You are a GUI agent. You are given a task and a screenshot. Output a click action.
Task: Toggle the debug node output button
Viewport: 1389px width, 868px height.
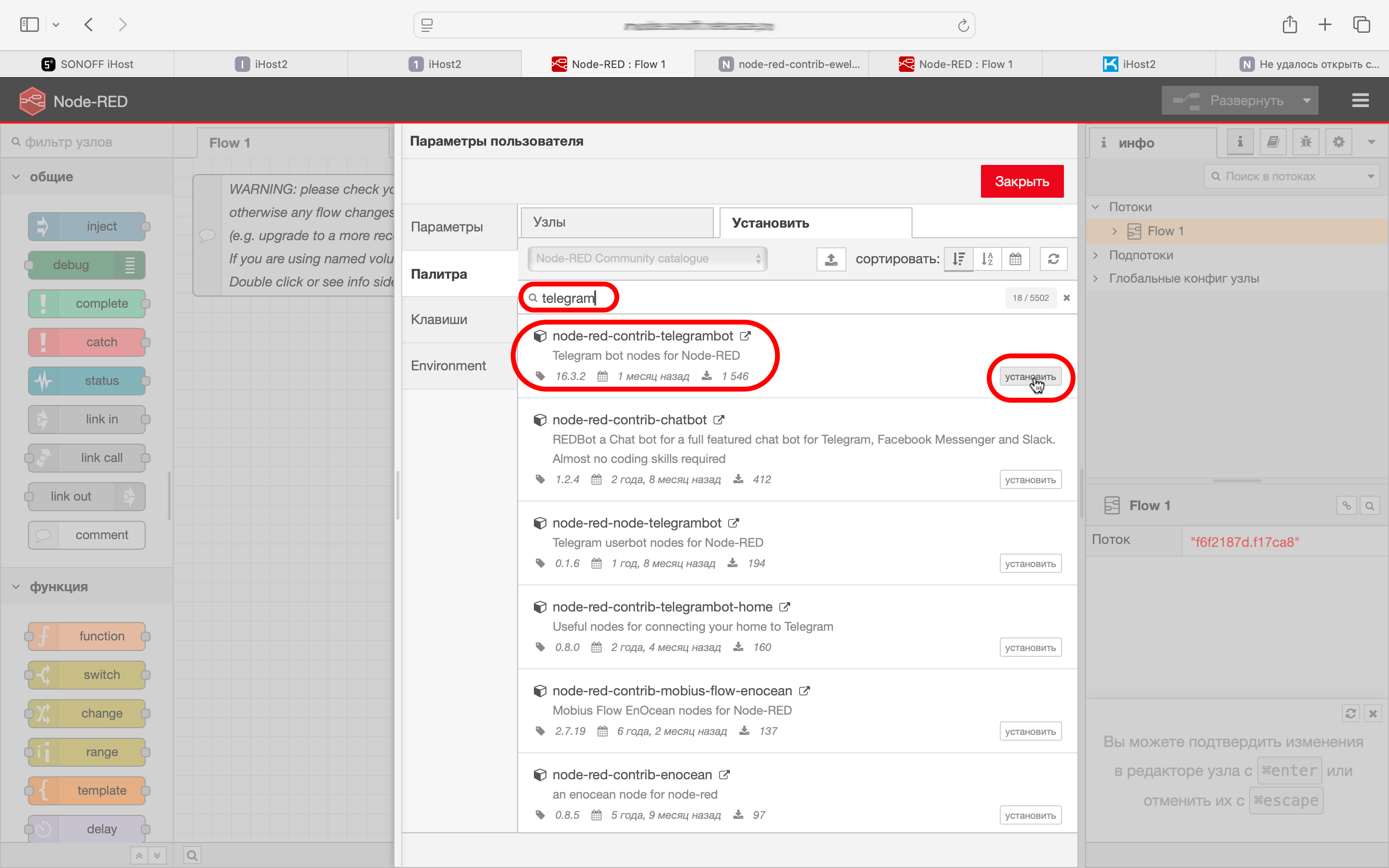130,265
